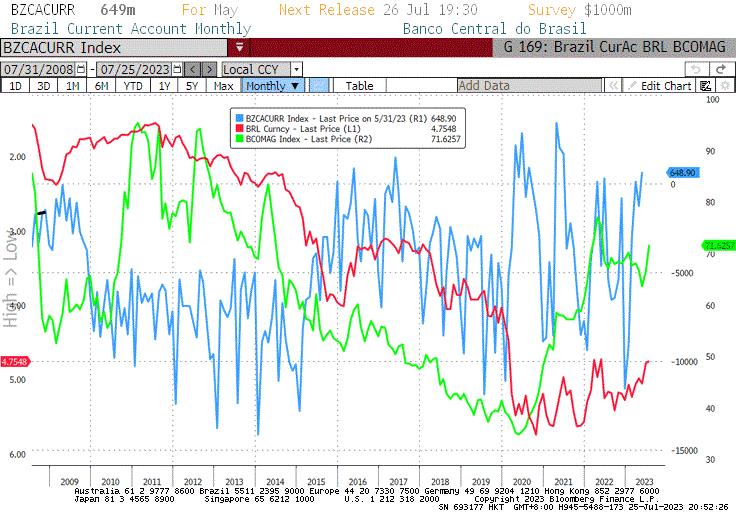Click the 6.00 left axis label
The width and height of the screenshot is (736, 530).
click(x=17, y=454)
